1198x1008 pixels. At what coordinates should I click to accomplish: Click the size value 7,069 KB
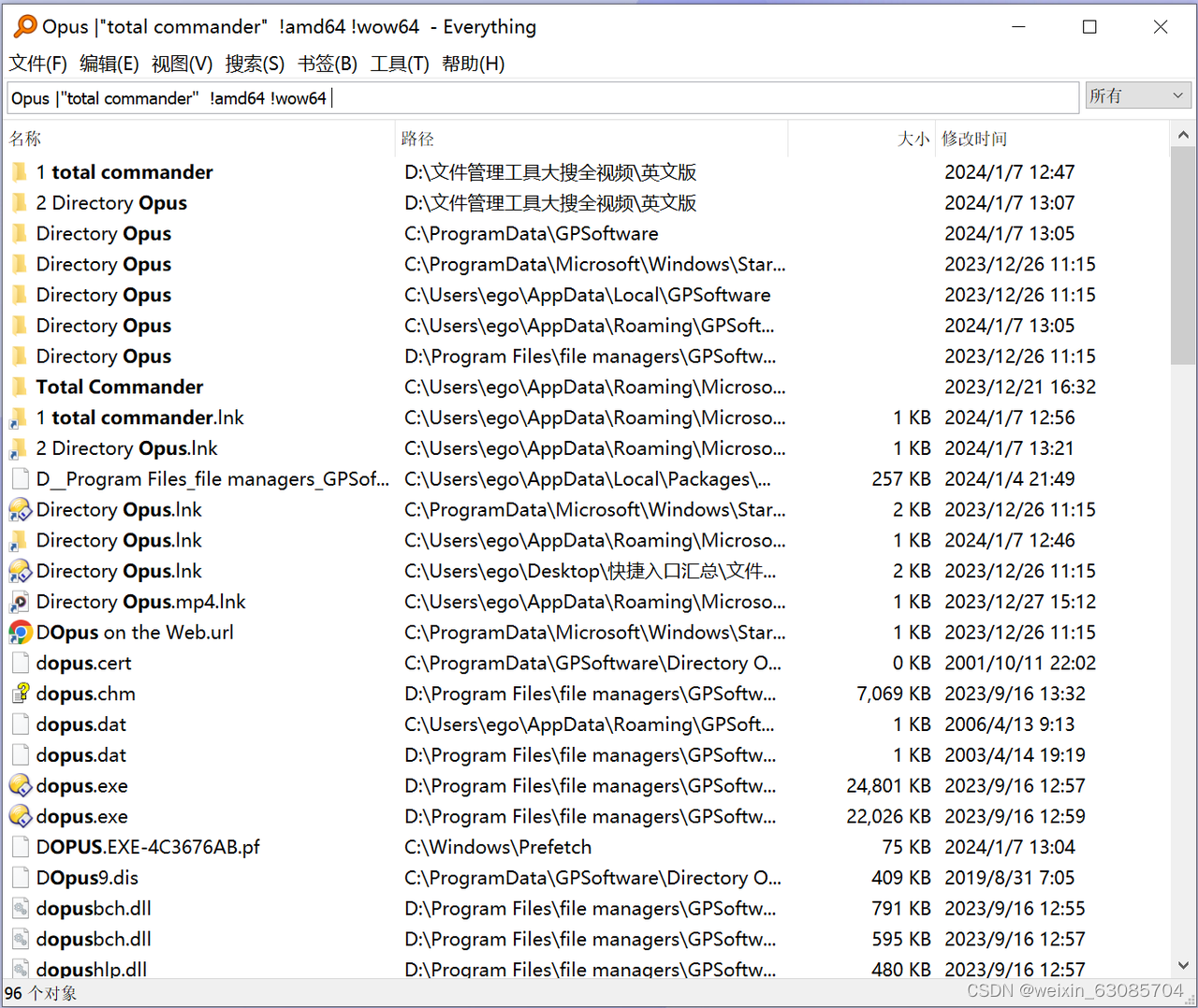894,694
